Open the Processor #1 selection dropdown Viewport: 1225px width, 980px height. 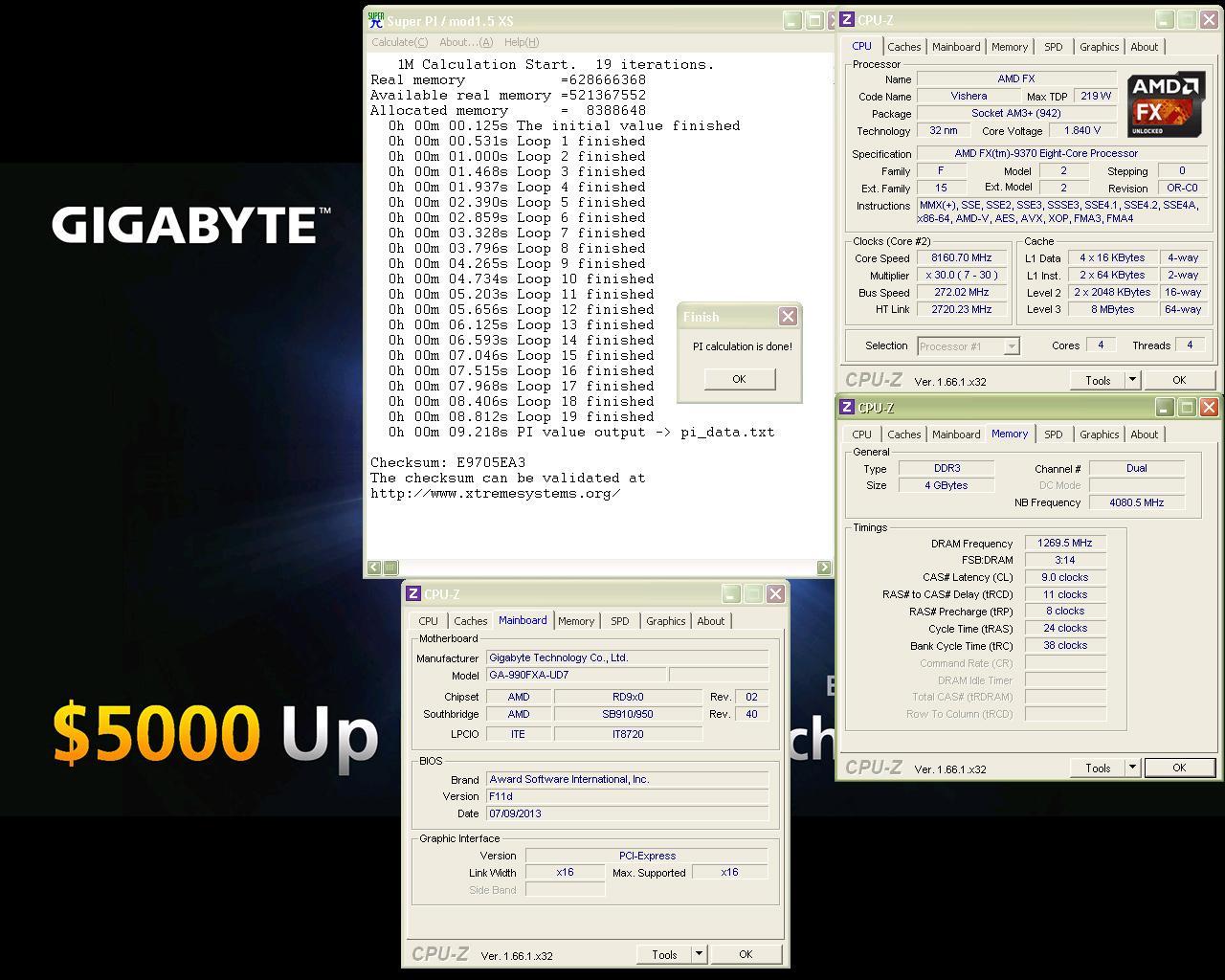coord(1012,346)
